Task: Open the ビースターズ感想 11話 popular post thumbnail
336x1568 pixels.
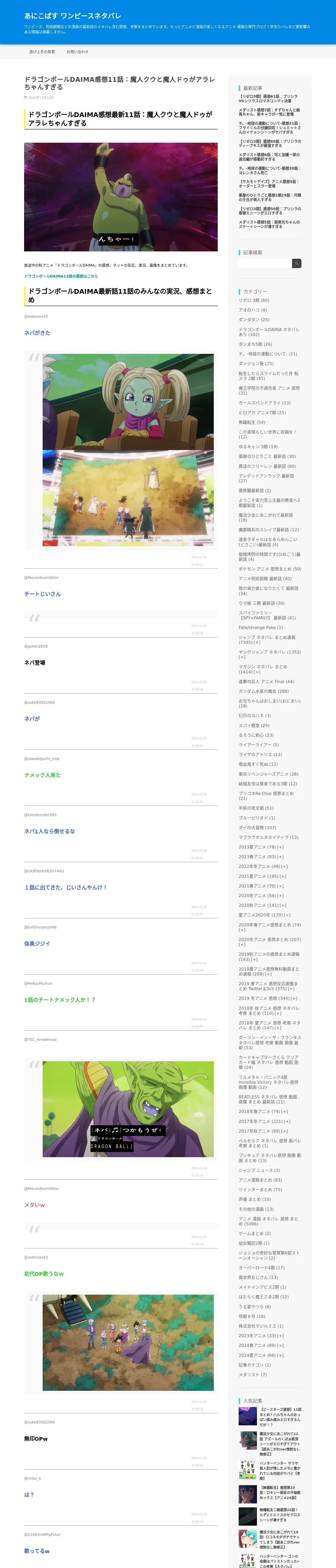Action: [x=248, y=1416]
